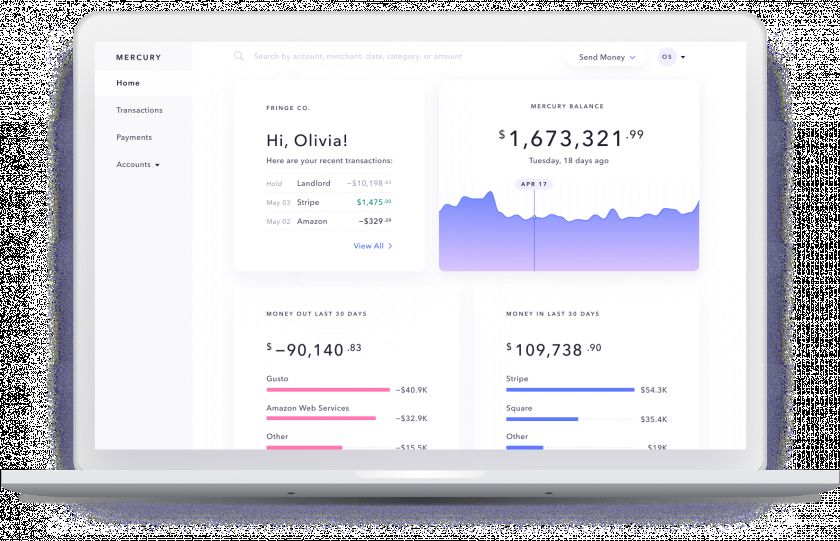The image size is (840, 541).
Task: Click the MONEY IN LAST 30 DAYS heading
Action: point(553,314)
